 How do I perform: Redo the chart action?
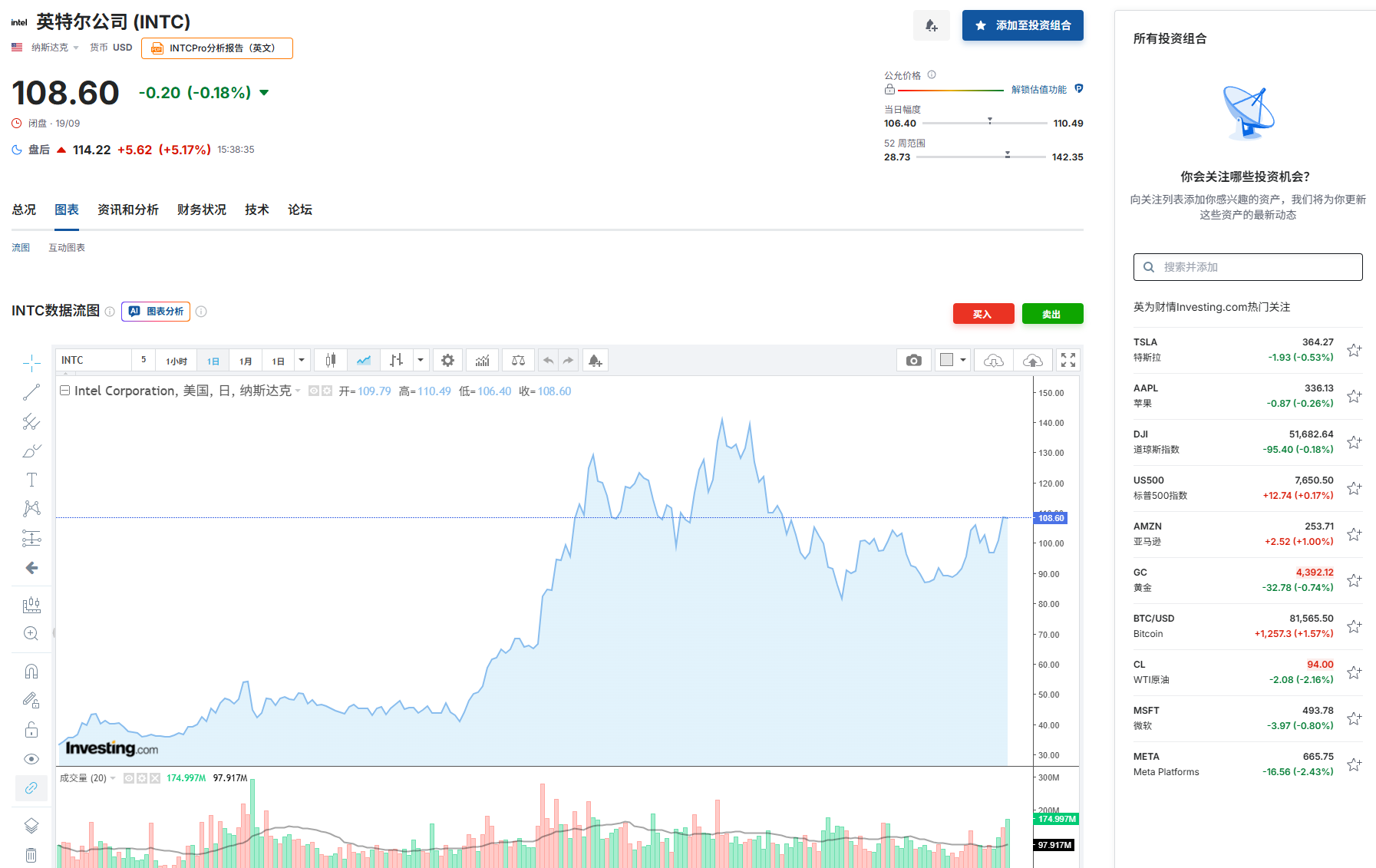click(x=568, y=361)
